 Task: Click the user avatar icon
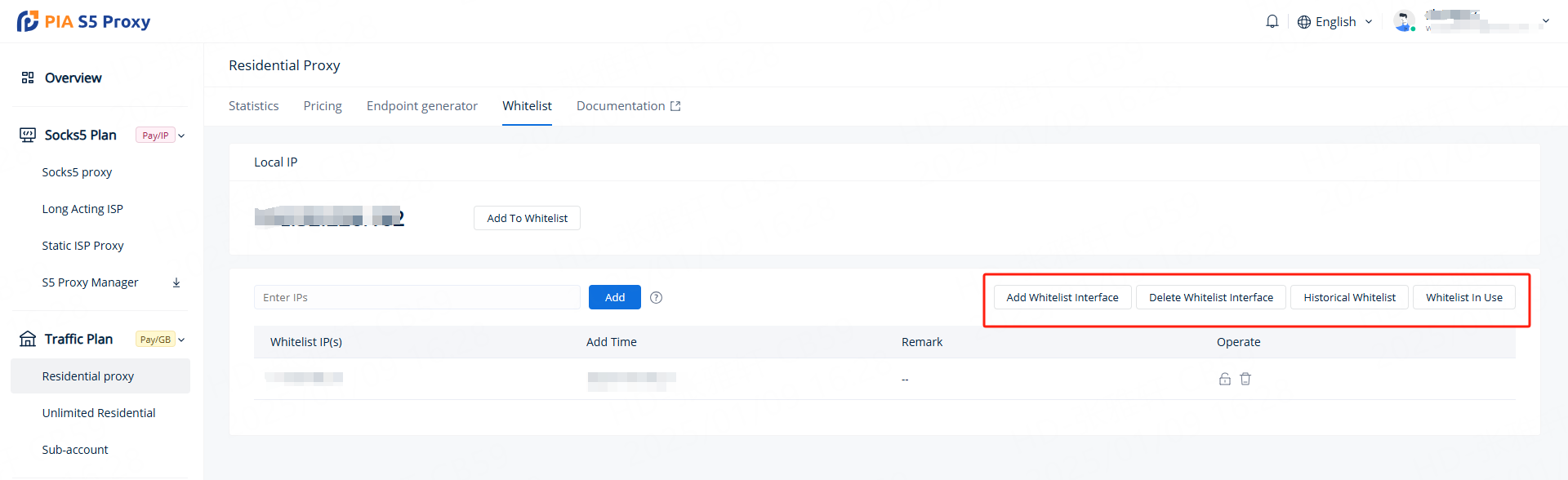1404,21
